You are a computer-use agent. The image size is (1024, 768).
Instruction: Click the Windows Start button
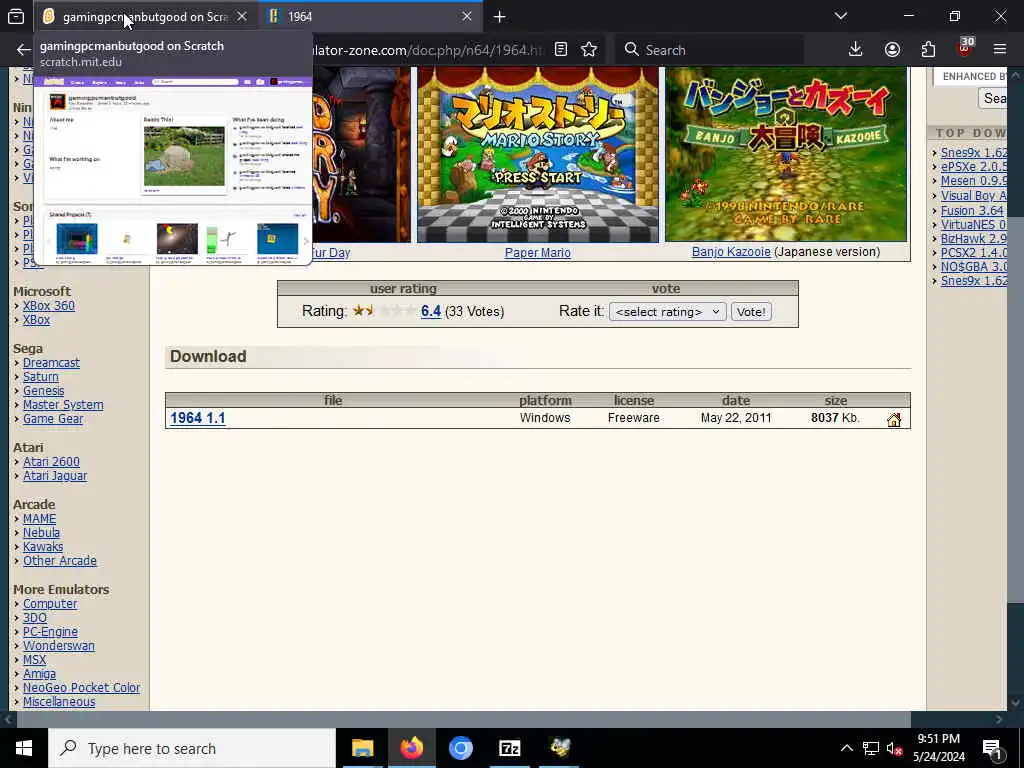tap(24, 748)
